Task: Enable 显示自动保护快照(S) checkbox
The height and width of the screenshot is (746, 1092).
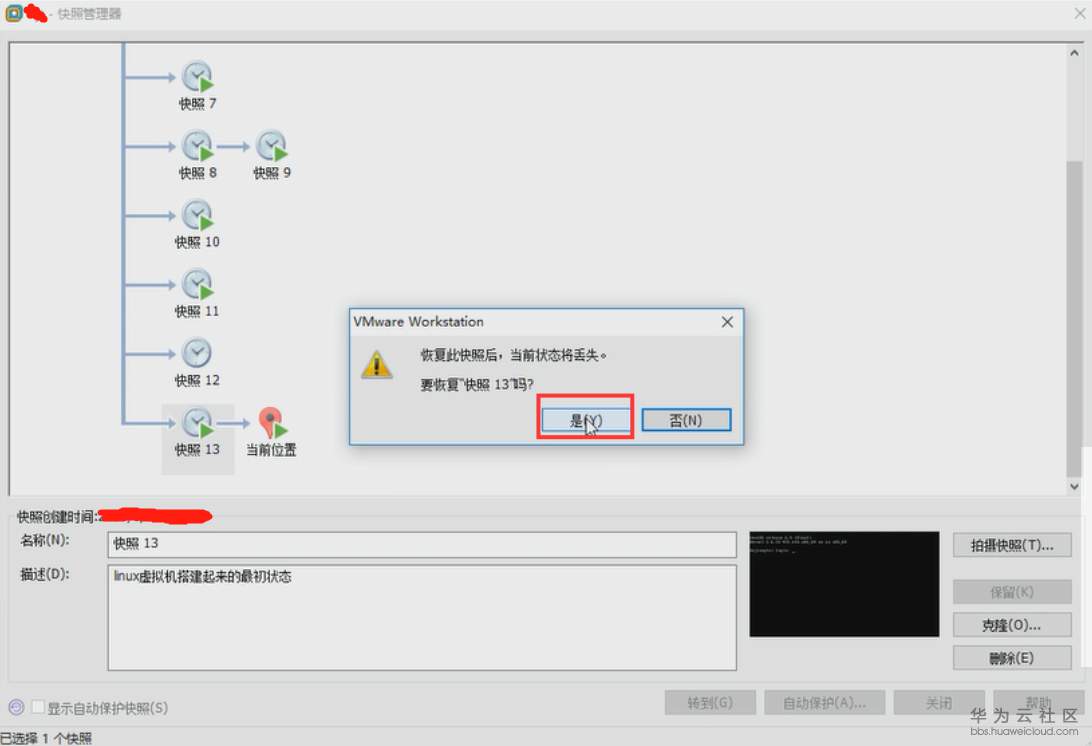Action: coord(38,708)
